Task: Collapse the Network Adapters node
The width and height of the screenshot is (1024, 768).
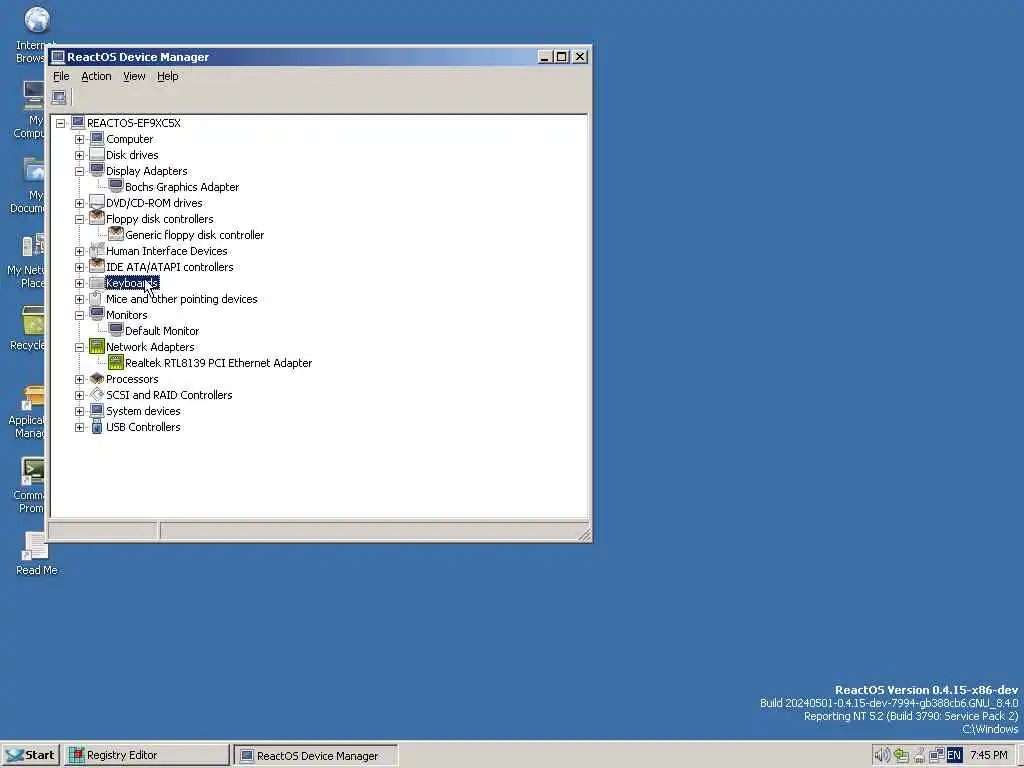Action: (x=80, y=347)
